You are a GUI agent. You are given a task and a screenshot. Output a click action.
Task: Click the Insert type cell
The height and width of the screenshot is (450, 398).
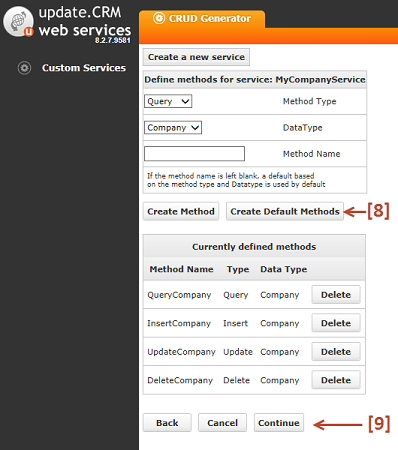[x=235, y=323]
